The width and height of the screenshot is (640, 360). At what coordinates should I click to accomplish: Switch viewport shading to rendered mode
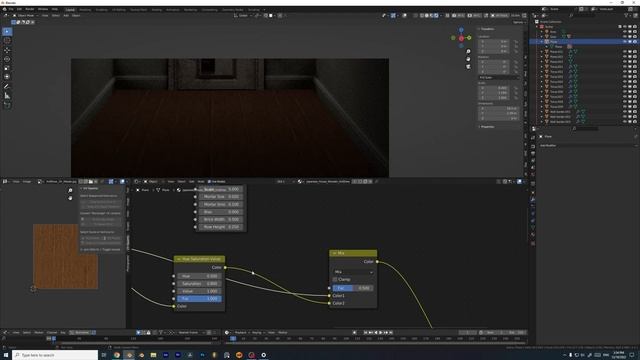[436, 16]
